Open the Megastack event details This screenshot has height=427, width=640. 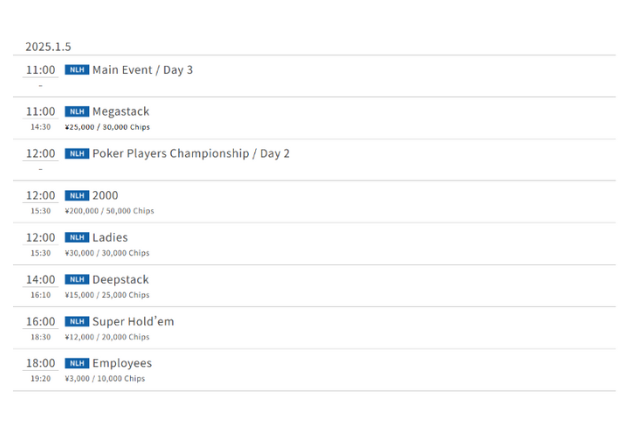pos(120,112)
